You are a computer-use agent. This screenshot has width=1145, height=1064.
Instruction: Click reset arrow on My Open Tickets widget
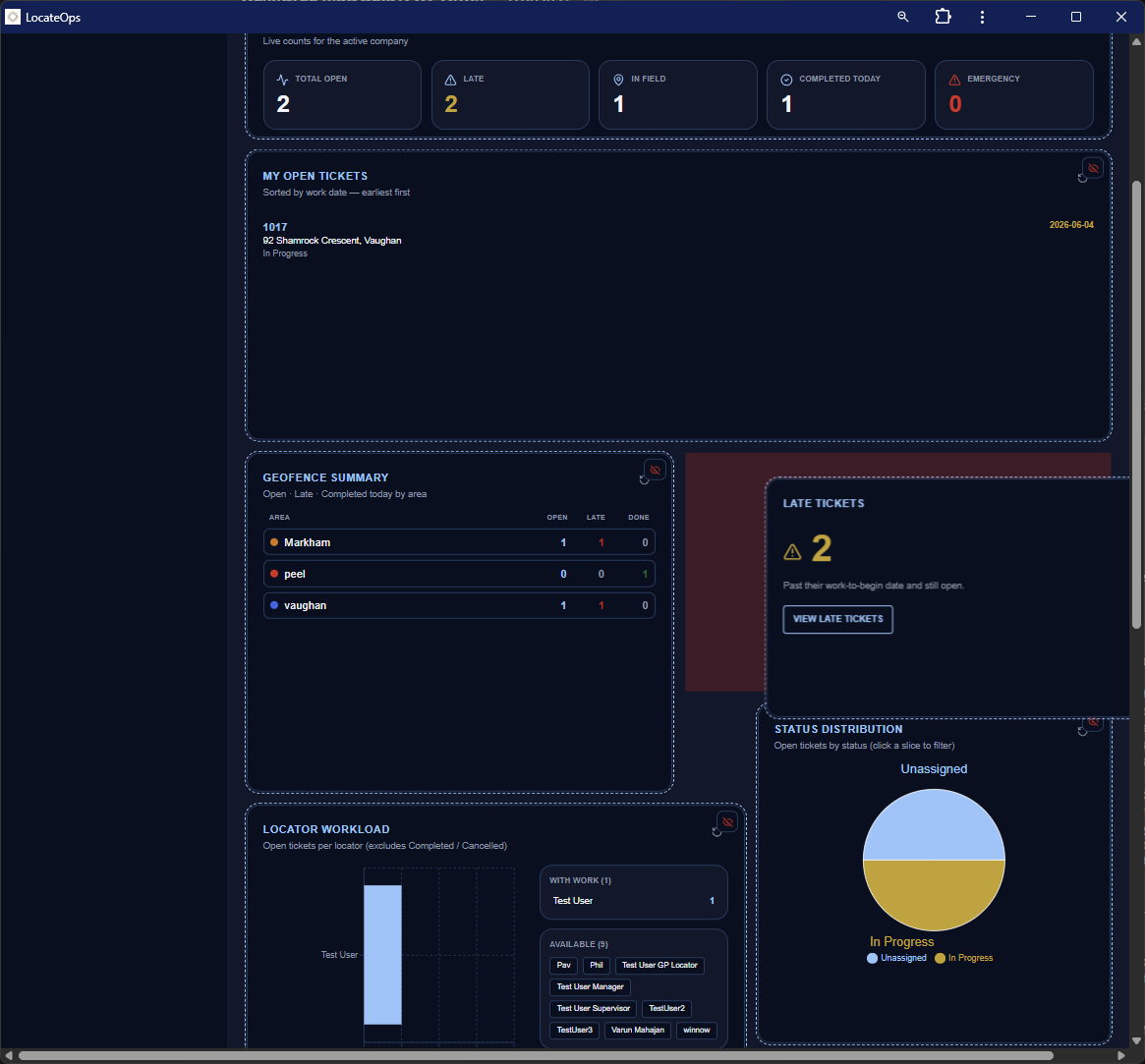(x=1082, y=178)
